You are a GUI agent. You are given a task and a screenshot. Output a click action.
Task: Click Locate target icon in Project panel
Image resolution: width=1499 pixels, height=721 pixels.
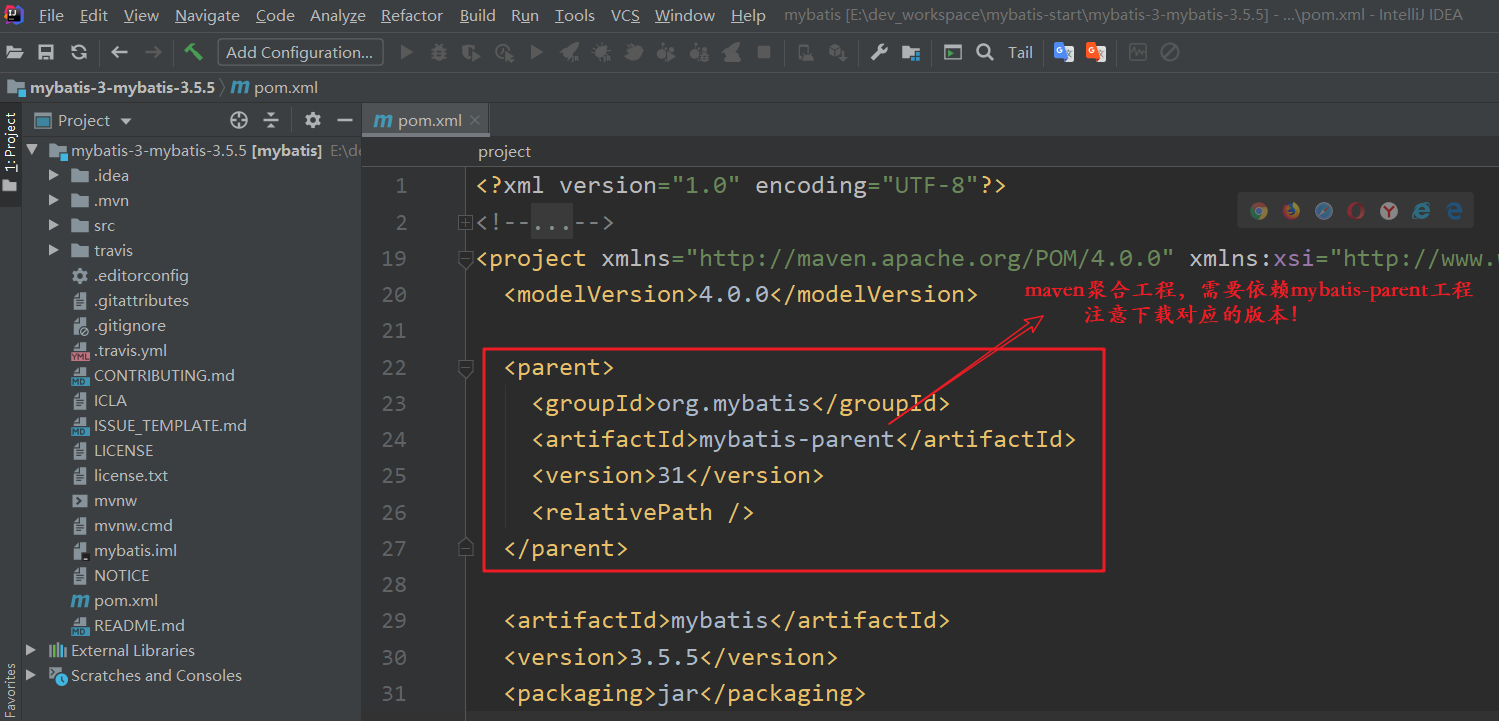pos(239,120)
